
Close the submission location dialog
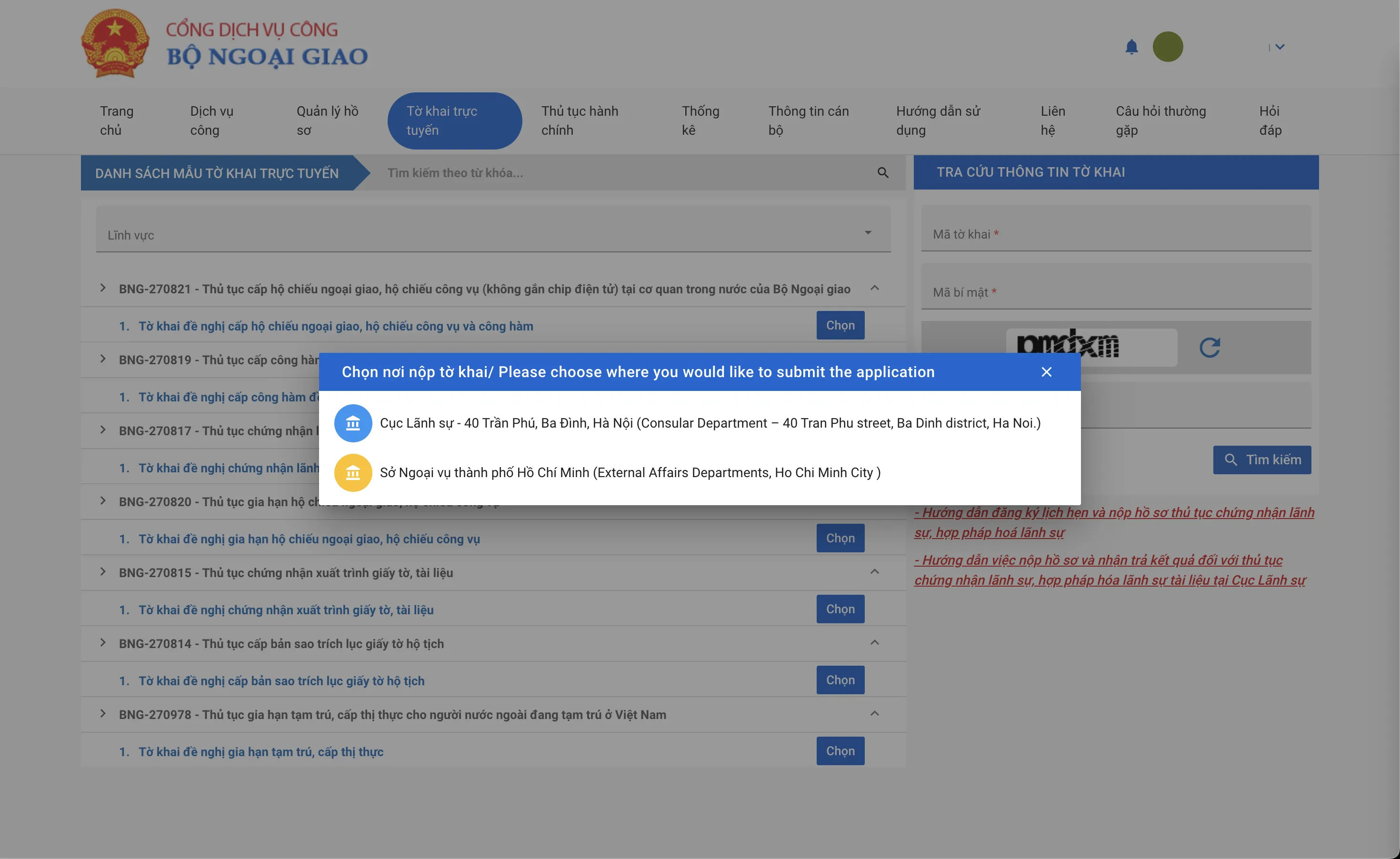click(1046, 372)
